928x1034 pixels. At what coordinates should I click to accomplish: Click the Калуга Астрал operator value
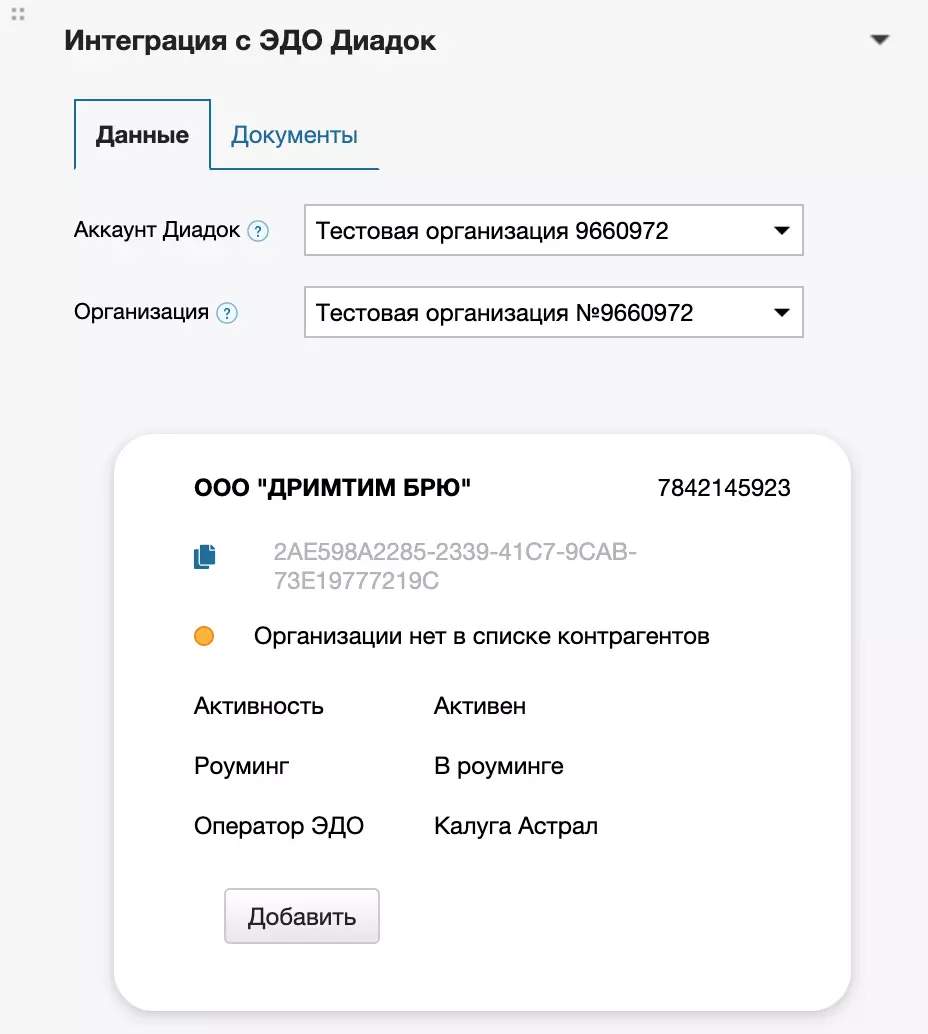(x=516, y=827)
